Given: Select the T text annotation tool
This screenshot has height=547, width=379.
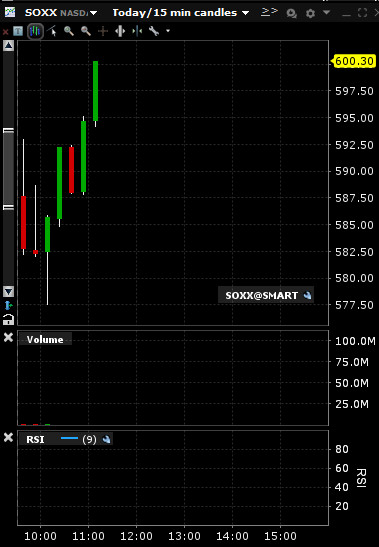Looking at the screenshot, I should tap(18, 31).
